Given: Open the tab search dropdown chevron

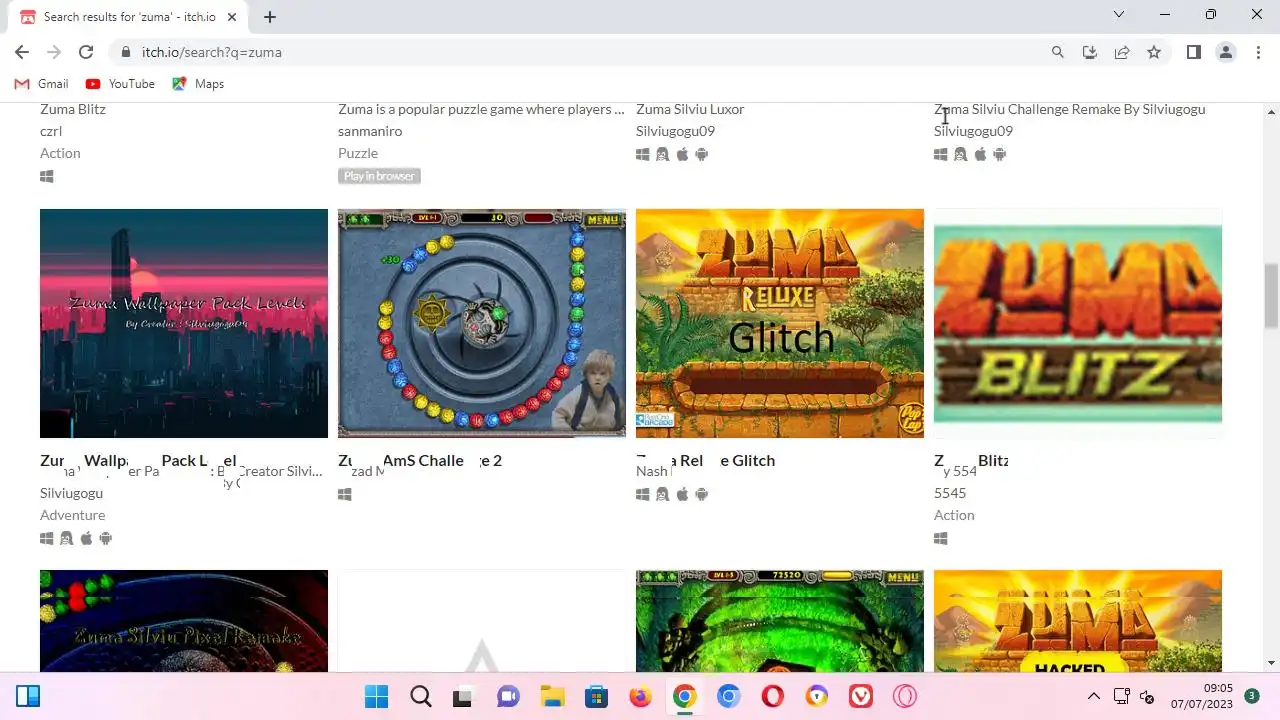Looking at the screenshot, I should coord(1119,15).
